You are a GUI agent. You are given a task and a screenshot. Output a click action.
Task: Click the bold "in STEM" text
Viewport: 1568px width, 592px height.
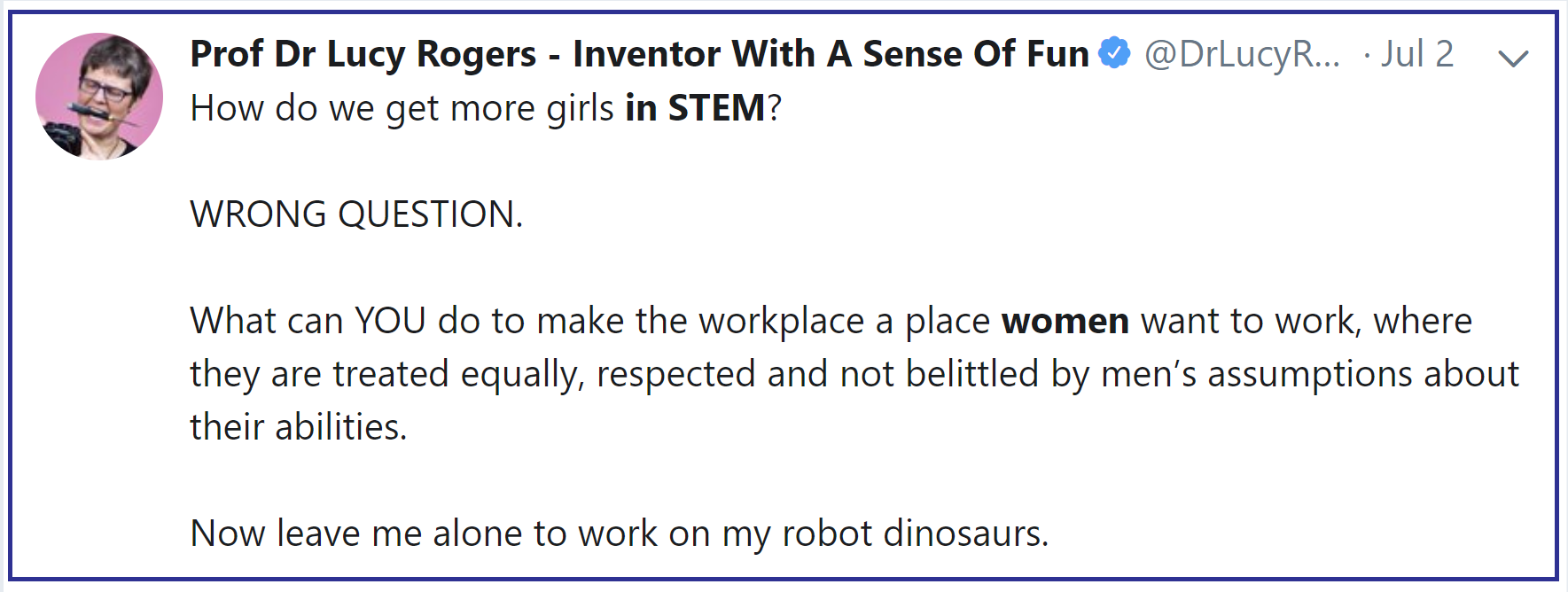(695, 108)
